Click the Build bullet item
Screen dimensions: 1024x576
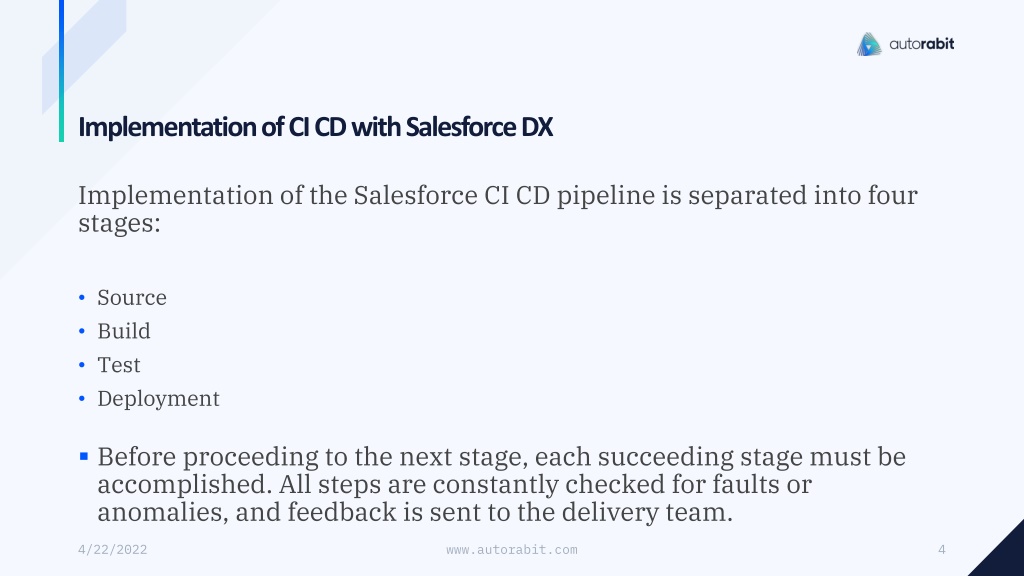pyautogui.click(x=124, y=331)
